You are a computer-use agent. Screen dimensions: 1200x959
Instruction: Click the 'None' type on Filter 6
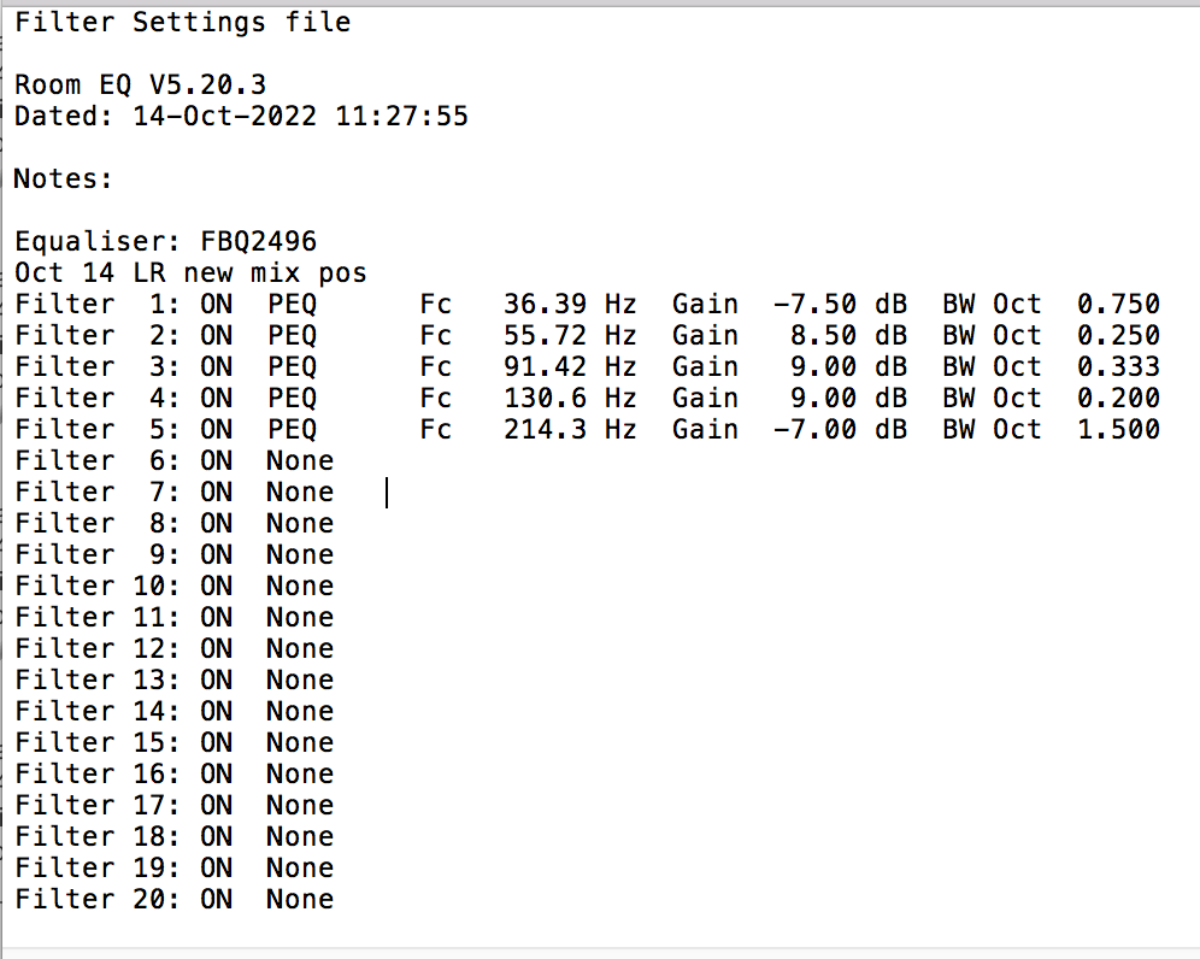coord(299,460)
